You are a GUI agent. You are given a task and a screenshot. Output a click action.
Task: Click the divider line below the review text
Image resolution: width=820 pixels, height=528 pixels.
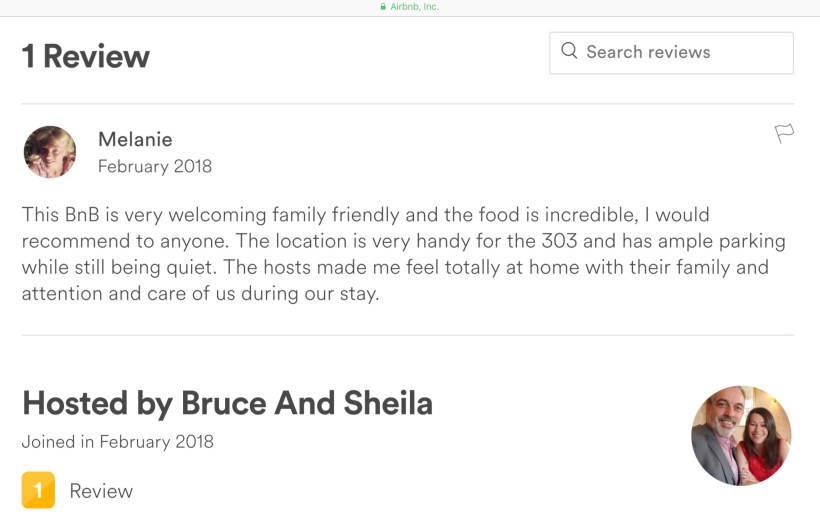[x=408, y=335]
